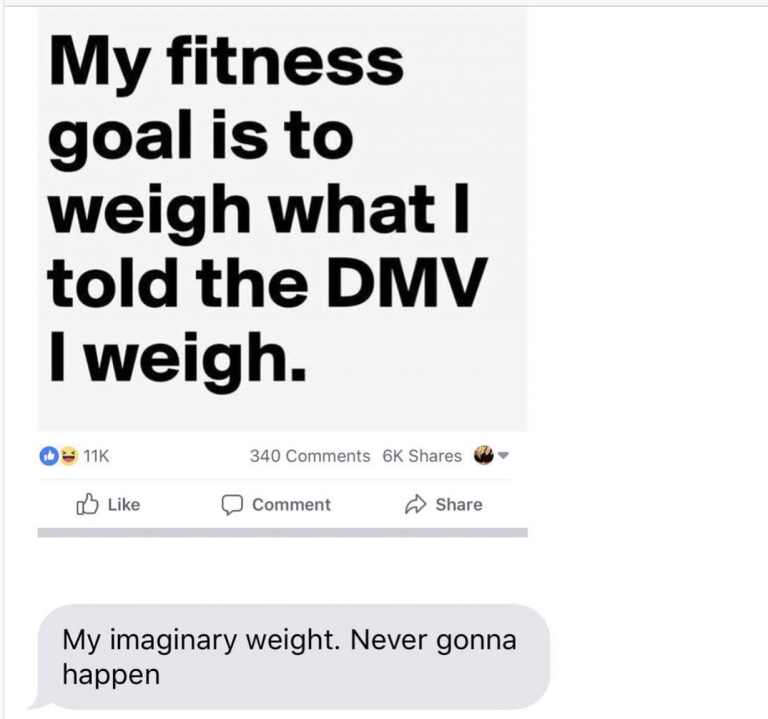
Task: Open the 340 Comments link
Action: [310, 456]
